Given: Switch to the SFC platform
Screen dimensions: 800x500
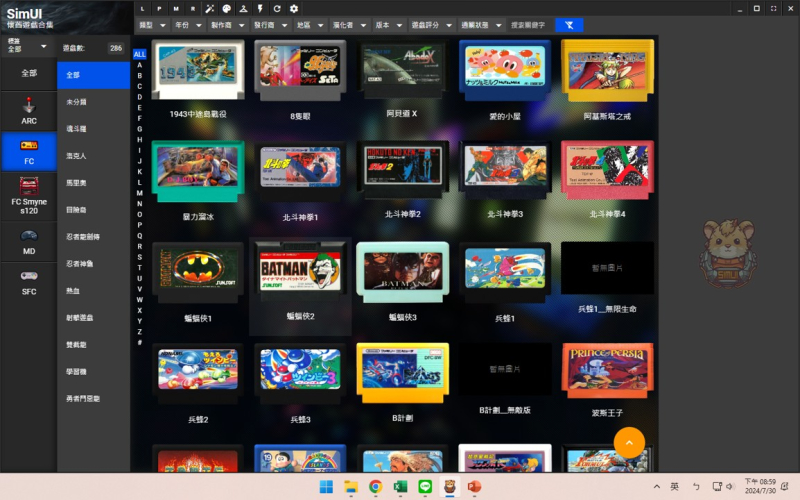Looking at the screenshot, I should (29, 282).
